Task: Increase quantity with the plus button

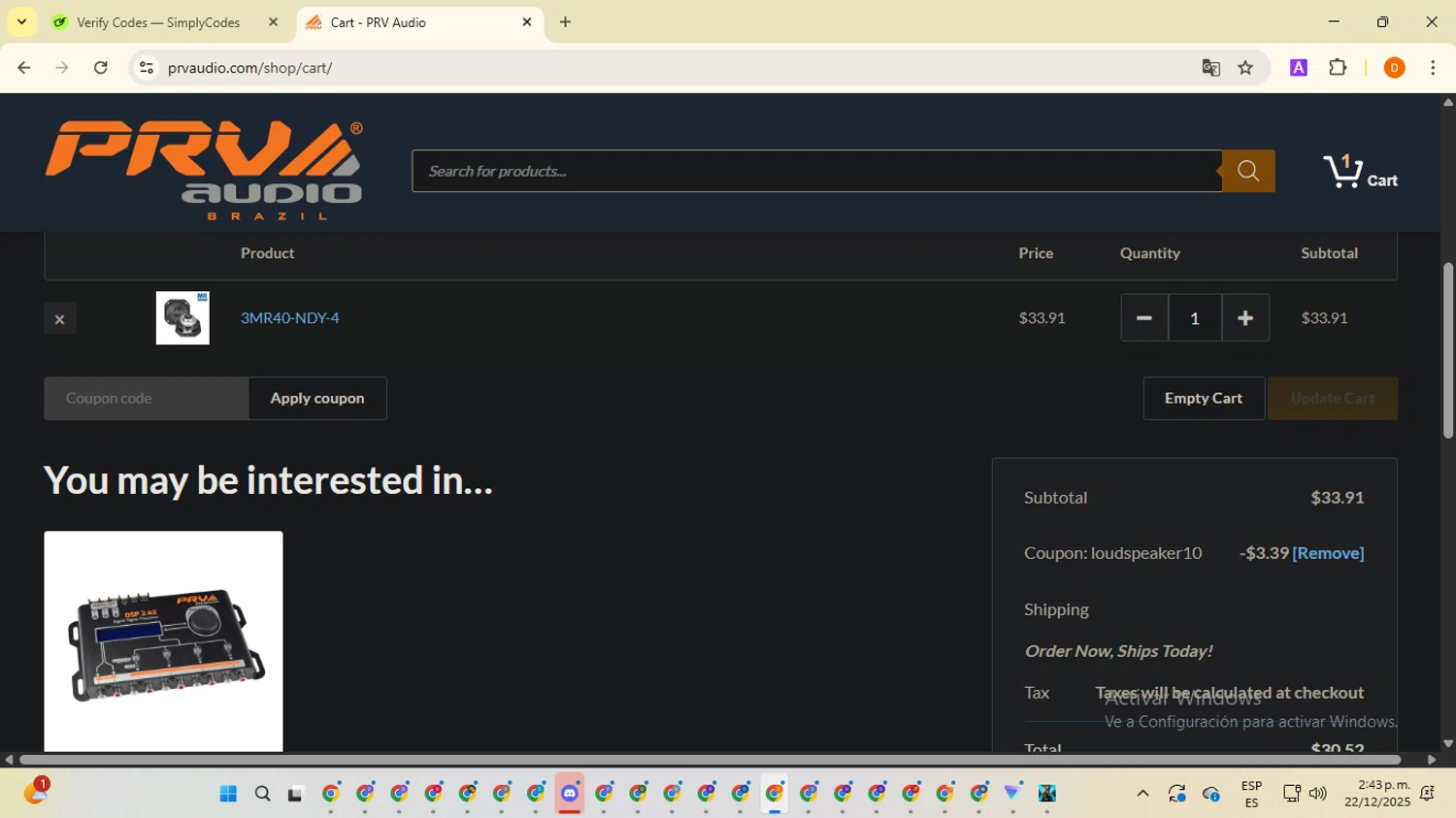Action: 1245,318
